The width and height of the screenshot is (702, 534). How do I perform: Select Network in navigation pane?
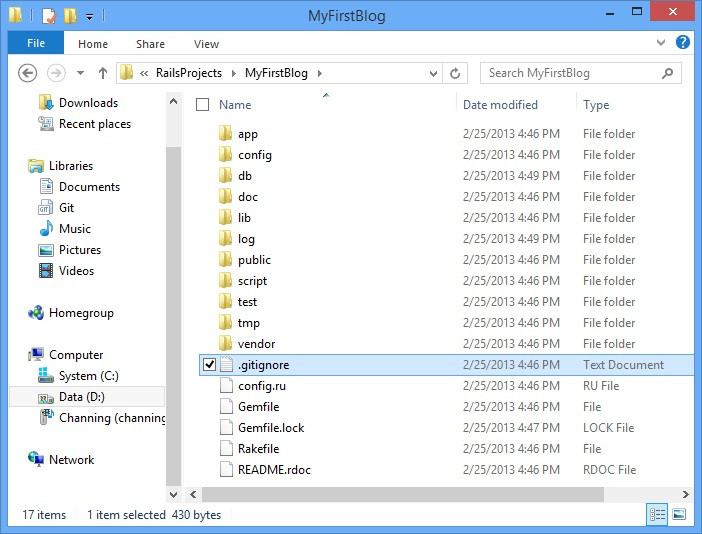(71, 460)
